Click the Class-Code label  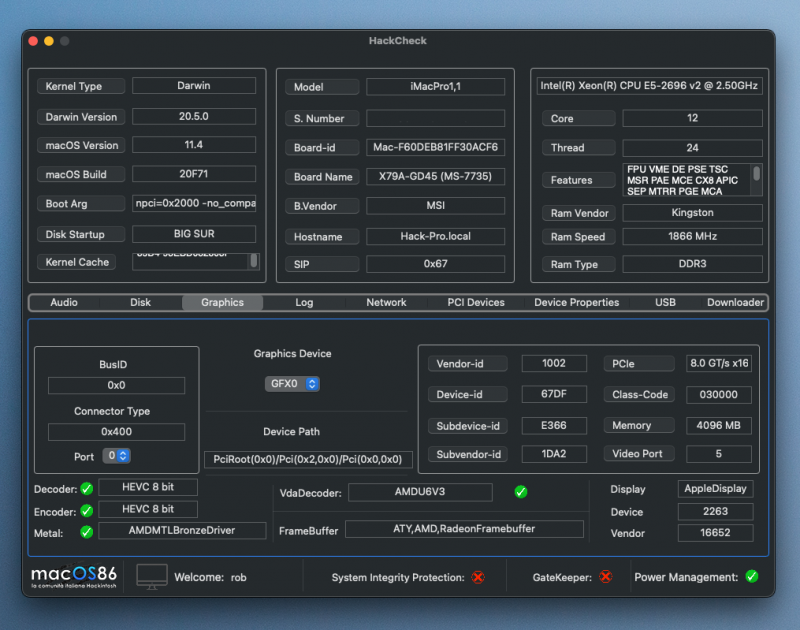(639, 394)
